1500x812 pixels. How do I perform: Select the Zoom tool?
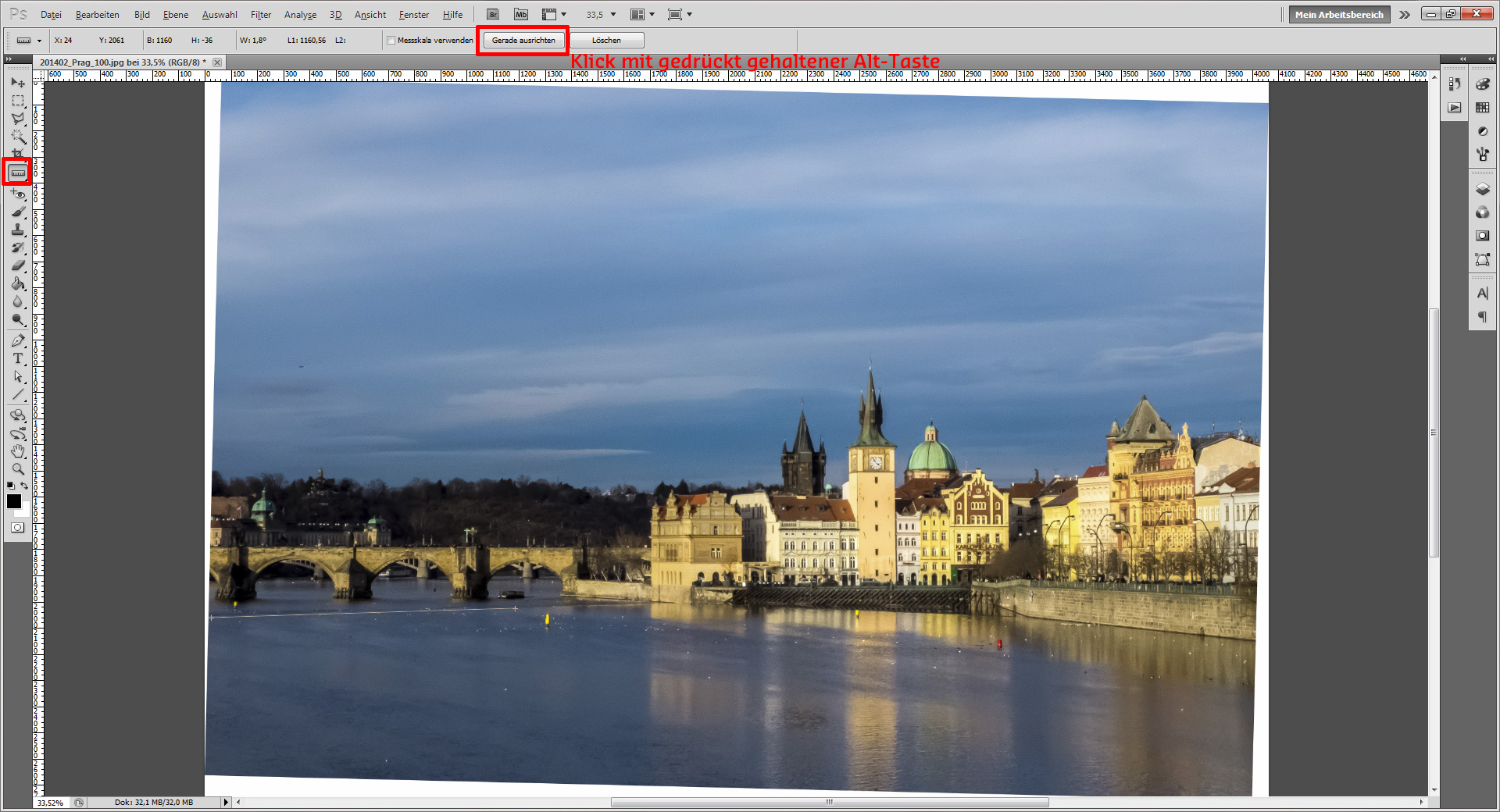[x=17, y=469]
